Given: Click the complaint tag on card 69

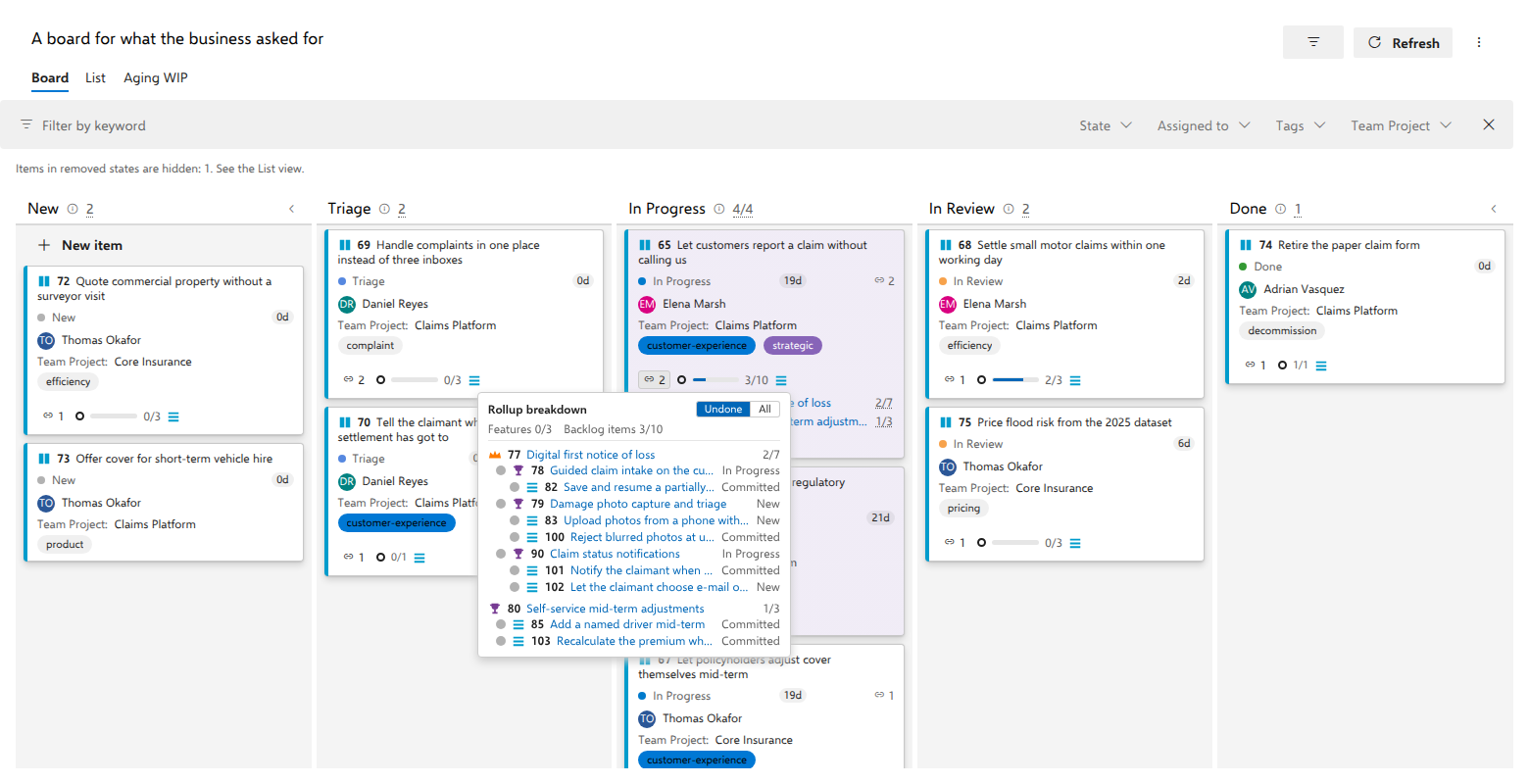Looking at the screenshot, I should click(x=370, y=346).
